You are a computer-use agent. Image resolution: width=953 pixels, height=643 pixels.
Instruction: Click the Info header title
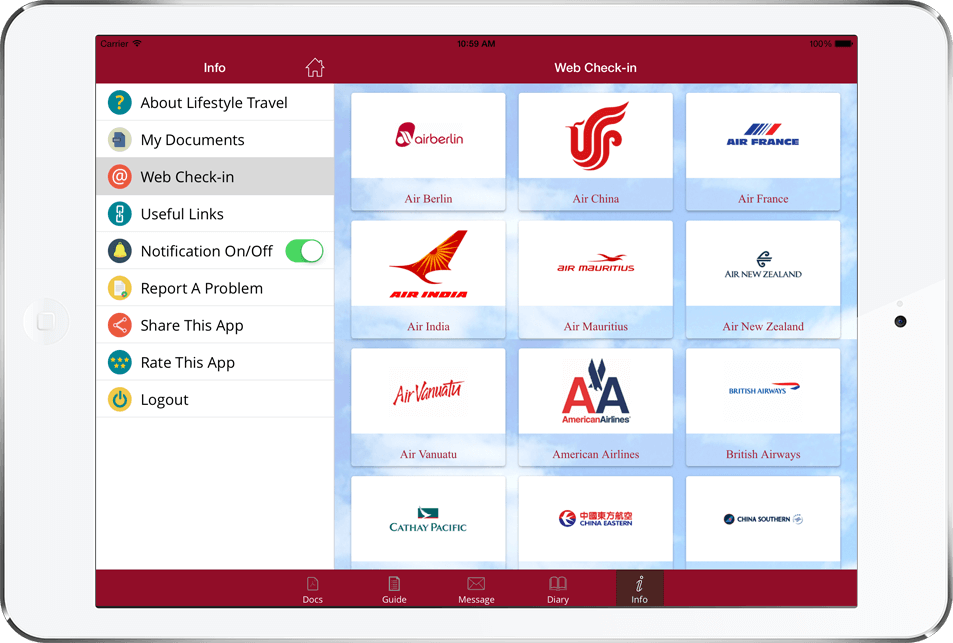click(x=215, y=67)
